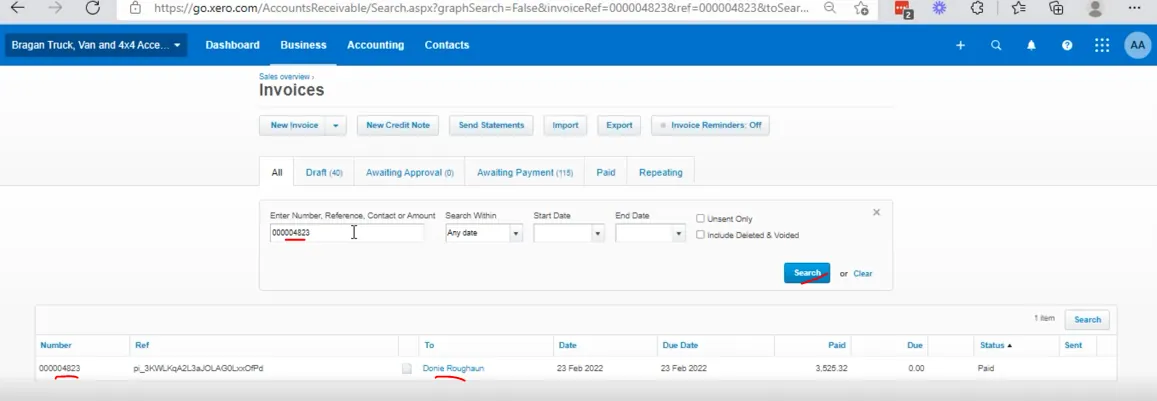Viewport: 1157px width, 401px height.
Task: Sort by the Due Date column header
Action: (680, 345)
